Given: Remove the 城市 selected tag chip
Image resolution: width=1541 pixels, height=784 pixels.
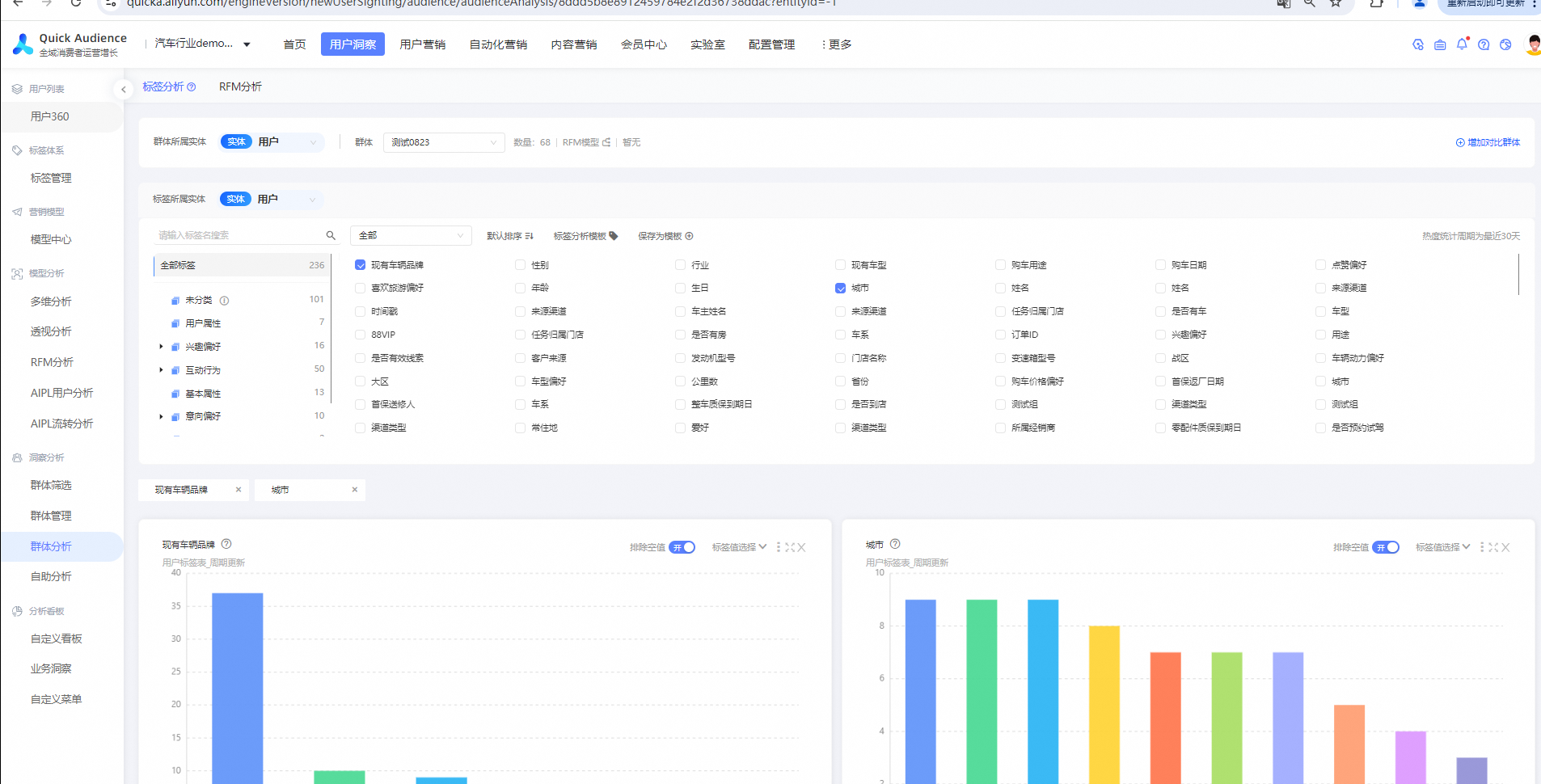Looking at the screenshot, I should pos(355,490).
